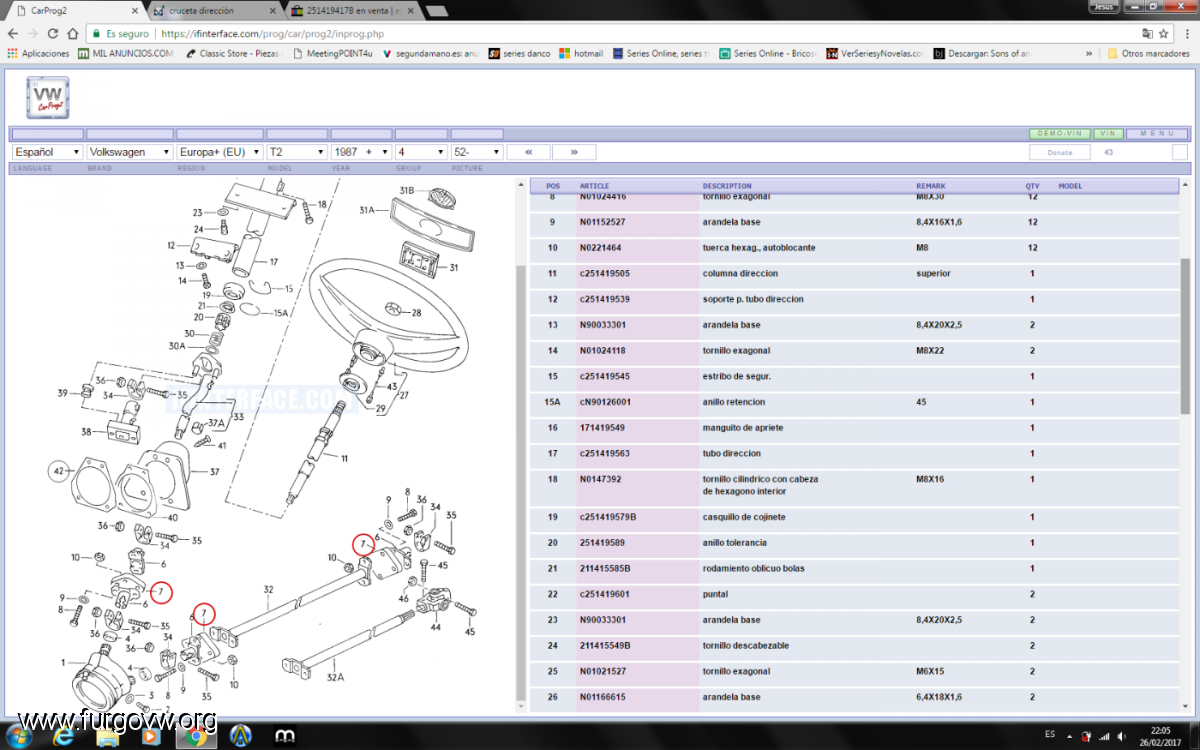Image resolution: width=1200 pixels, height=750 pixels.
Task: Open Aplicaciones apps grid bookmark
Action: (x=39, y=53)
